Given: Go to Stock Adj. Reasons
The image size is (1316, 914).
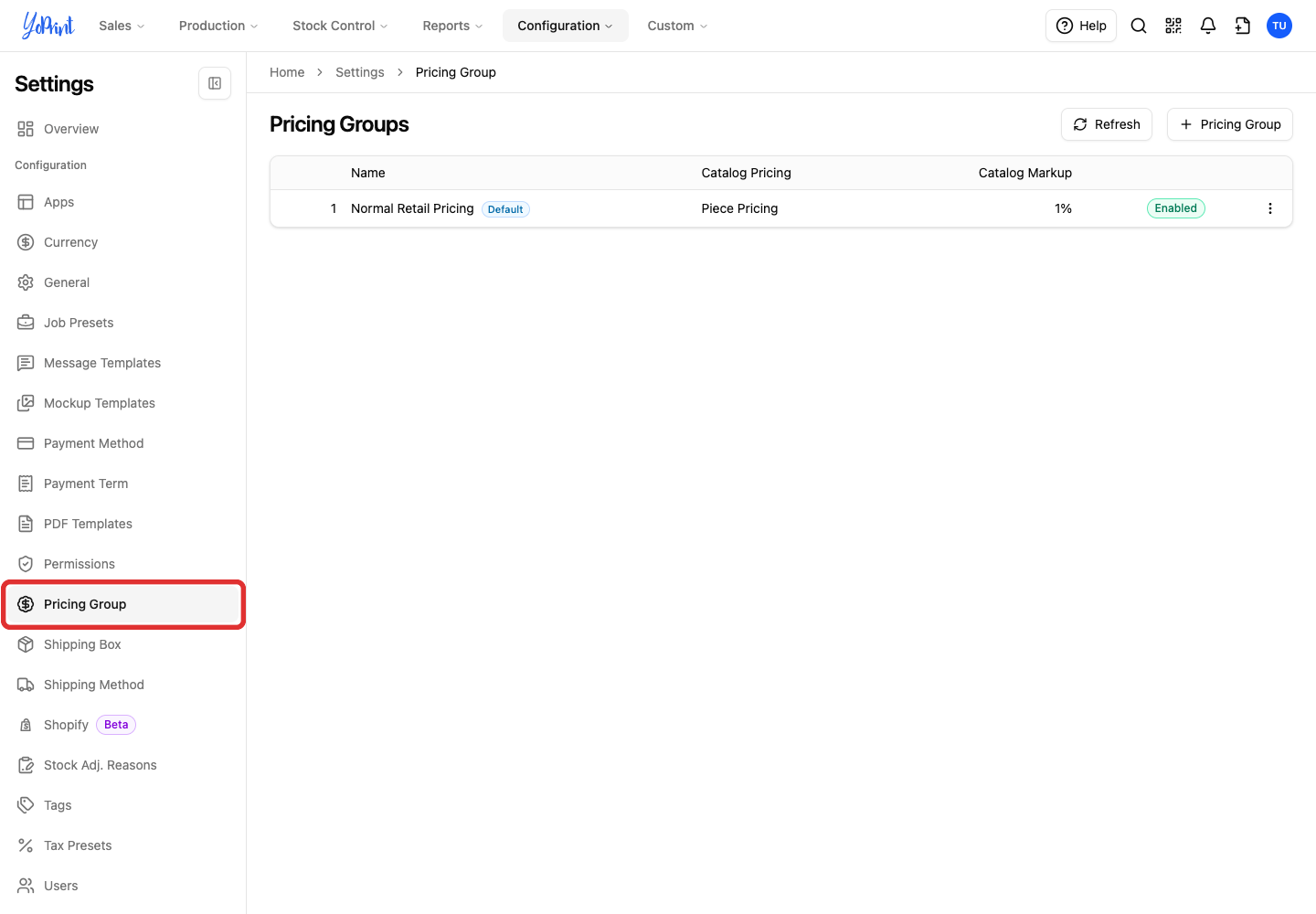Looking at the screenshot, I should 122,765.
